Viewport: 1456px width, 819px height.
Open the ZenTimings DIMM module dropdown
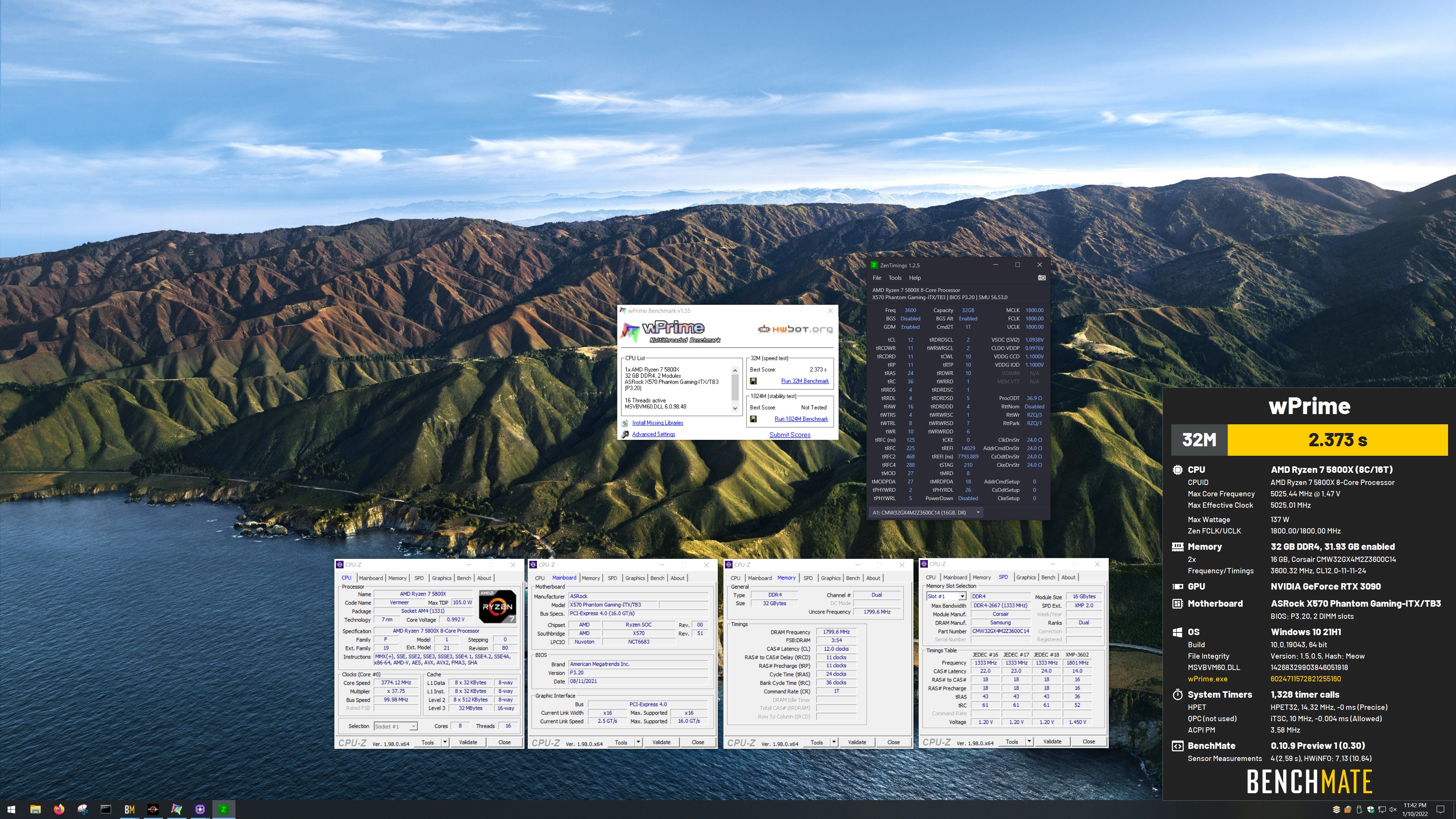coord(926,513)
